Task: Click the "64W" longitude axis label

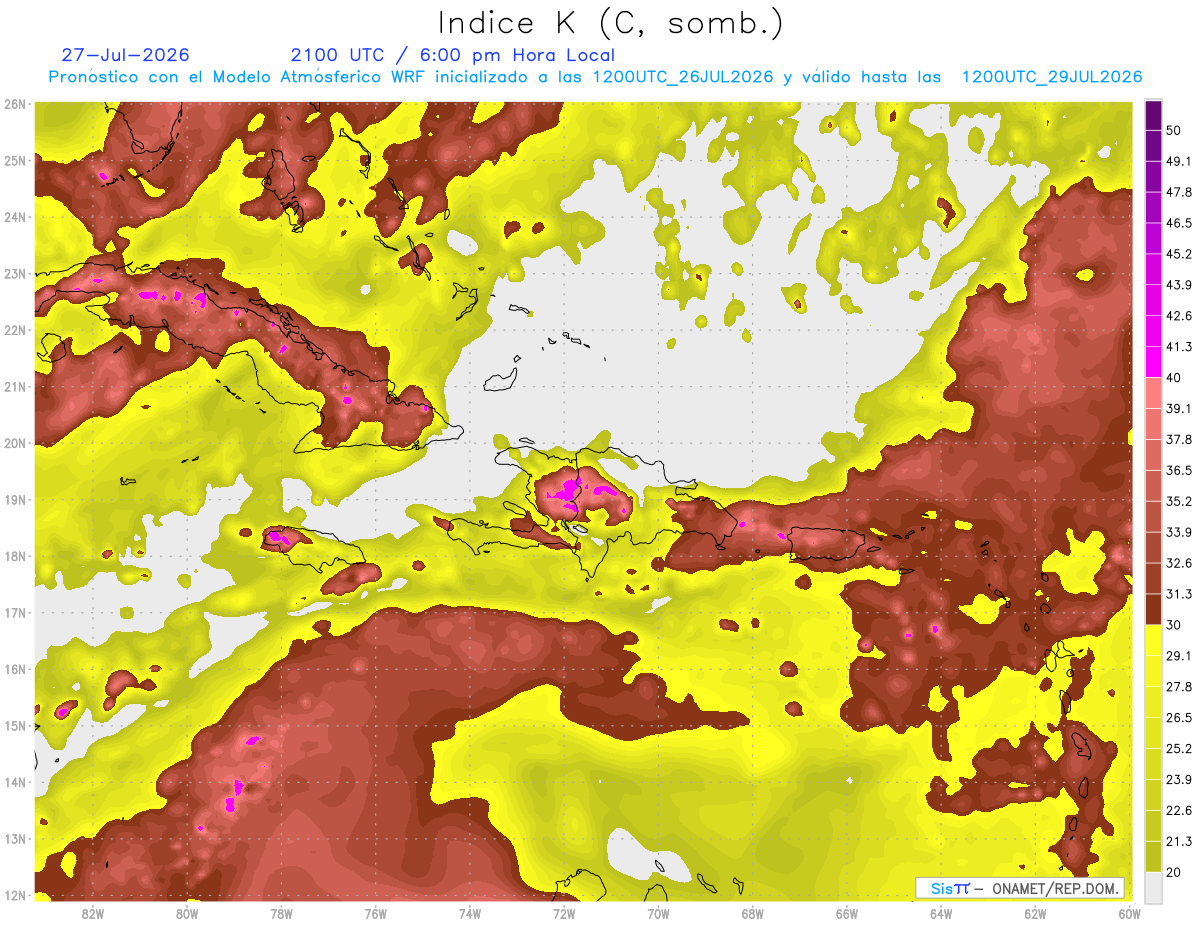Action: click(941, 914)
